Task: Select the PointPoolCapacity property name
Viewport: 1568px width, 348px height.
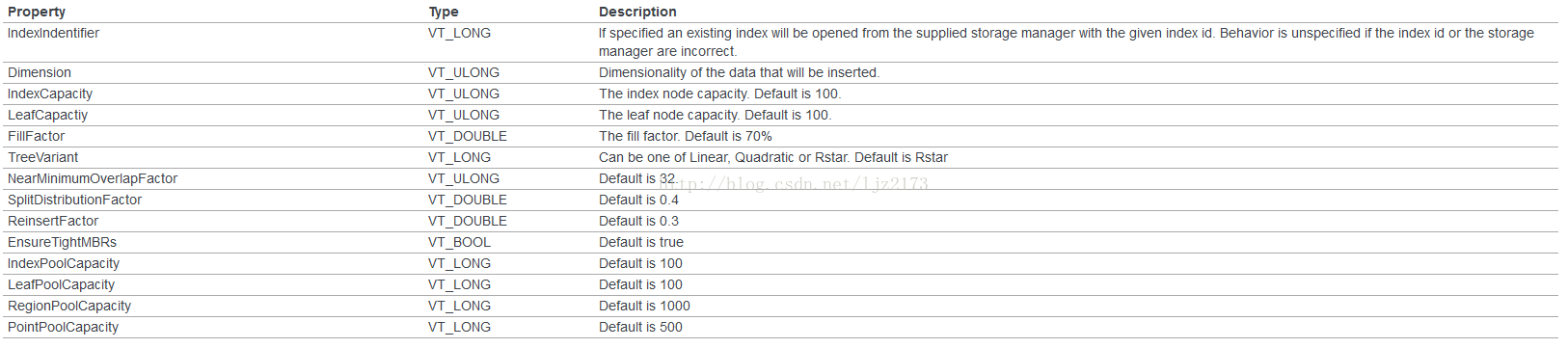Action: pos(63,327)
